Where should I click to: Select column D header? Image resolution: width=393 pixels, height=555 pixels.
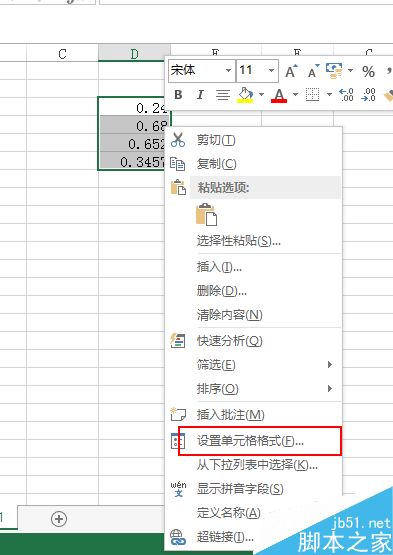[134, 54]
